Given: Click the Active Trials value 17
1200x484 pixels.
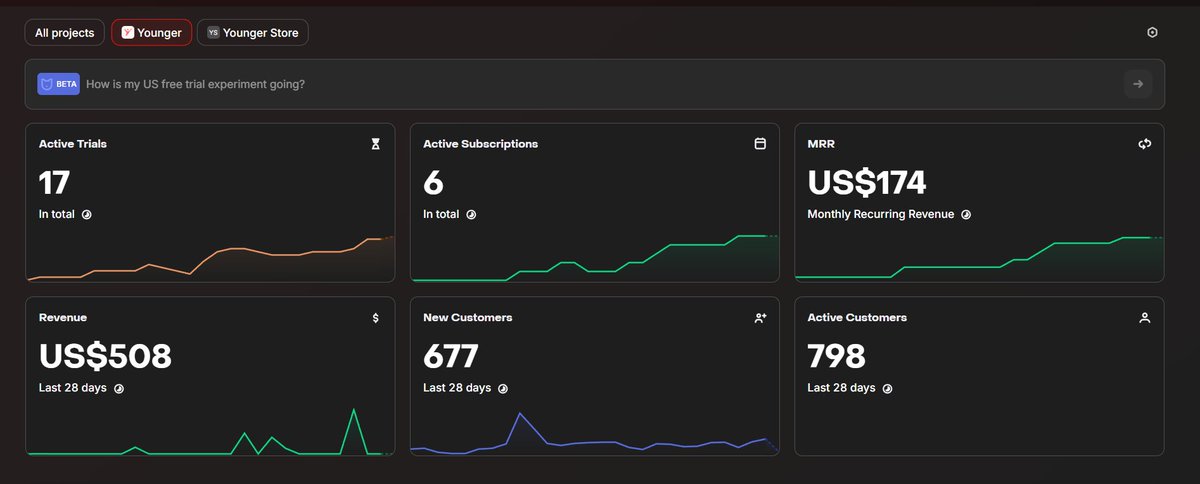Looking at the screenshot, I should click(x=54, y=183).
